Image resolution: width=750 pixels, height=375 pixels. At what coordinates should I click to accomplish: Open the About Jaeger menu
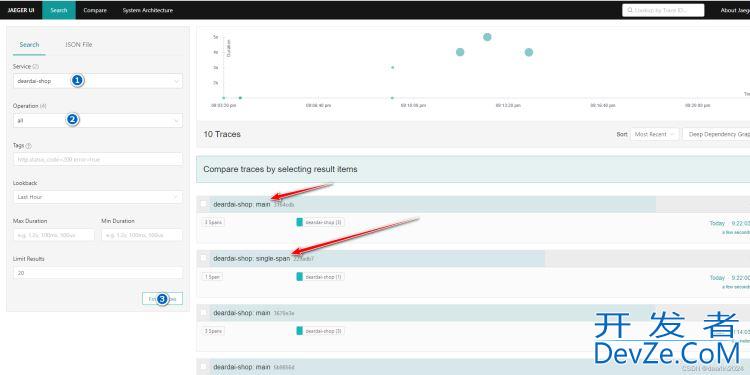click(735, 10)
